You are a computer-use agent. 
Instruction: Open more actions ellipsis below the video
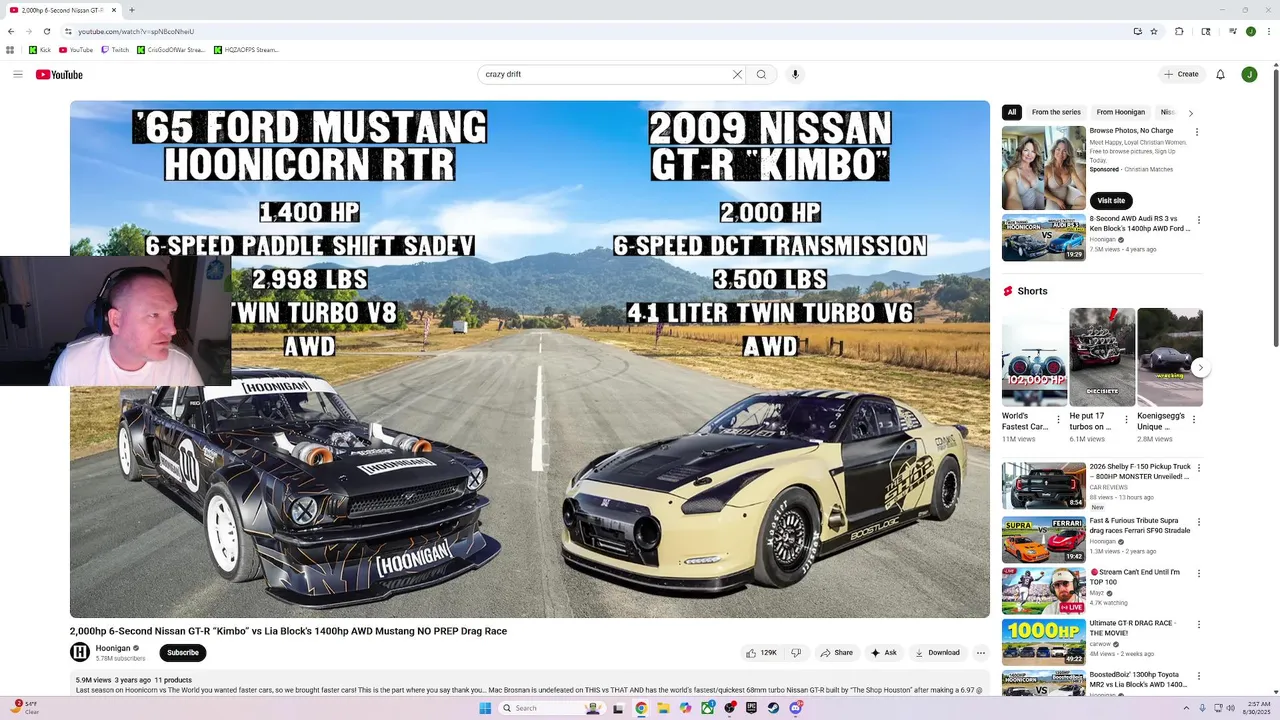[x=981, y=653]
